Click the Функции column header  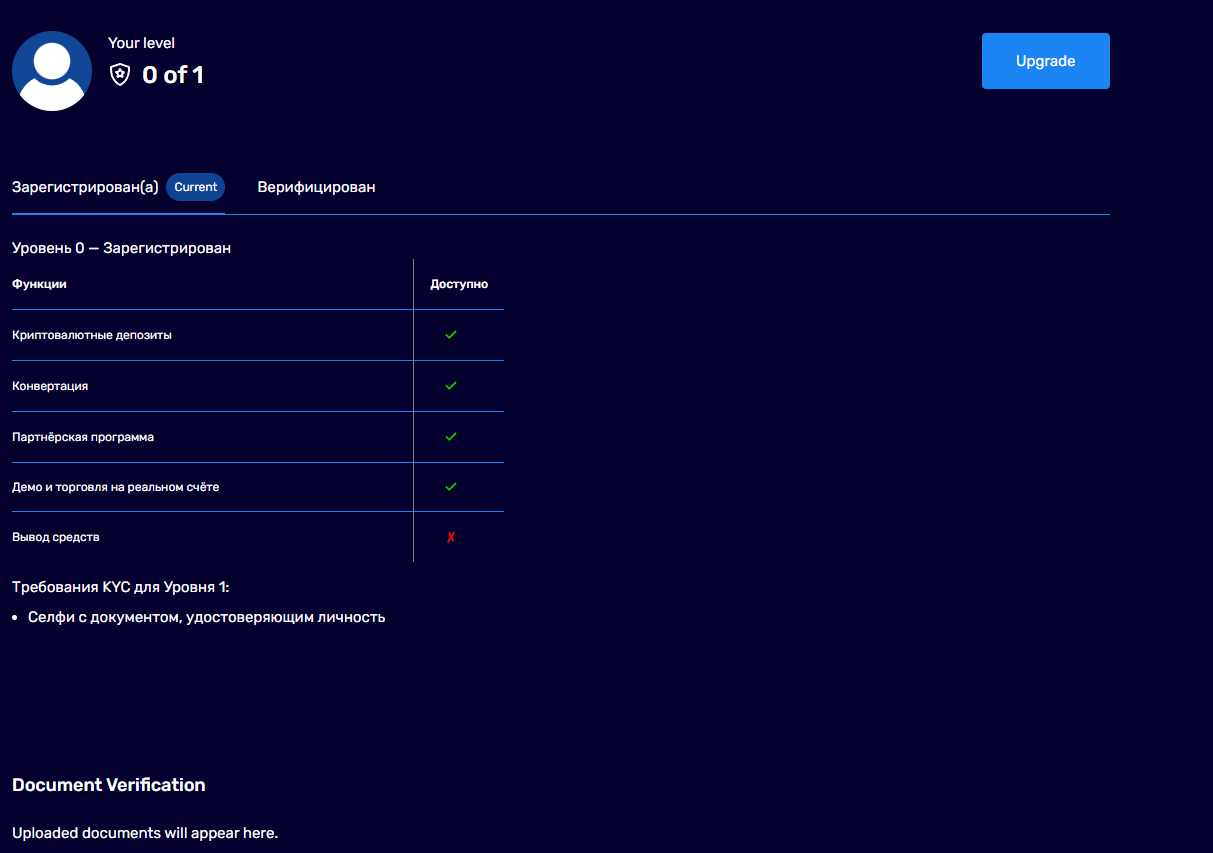point(39,284)
